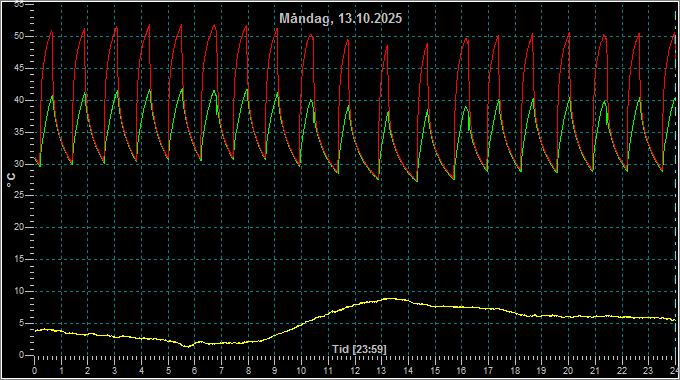
Task: Click hour 21 on the time axis
Action: click(x=595, y=371)
